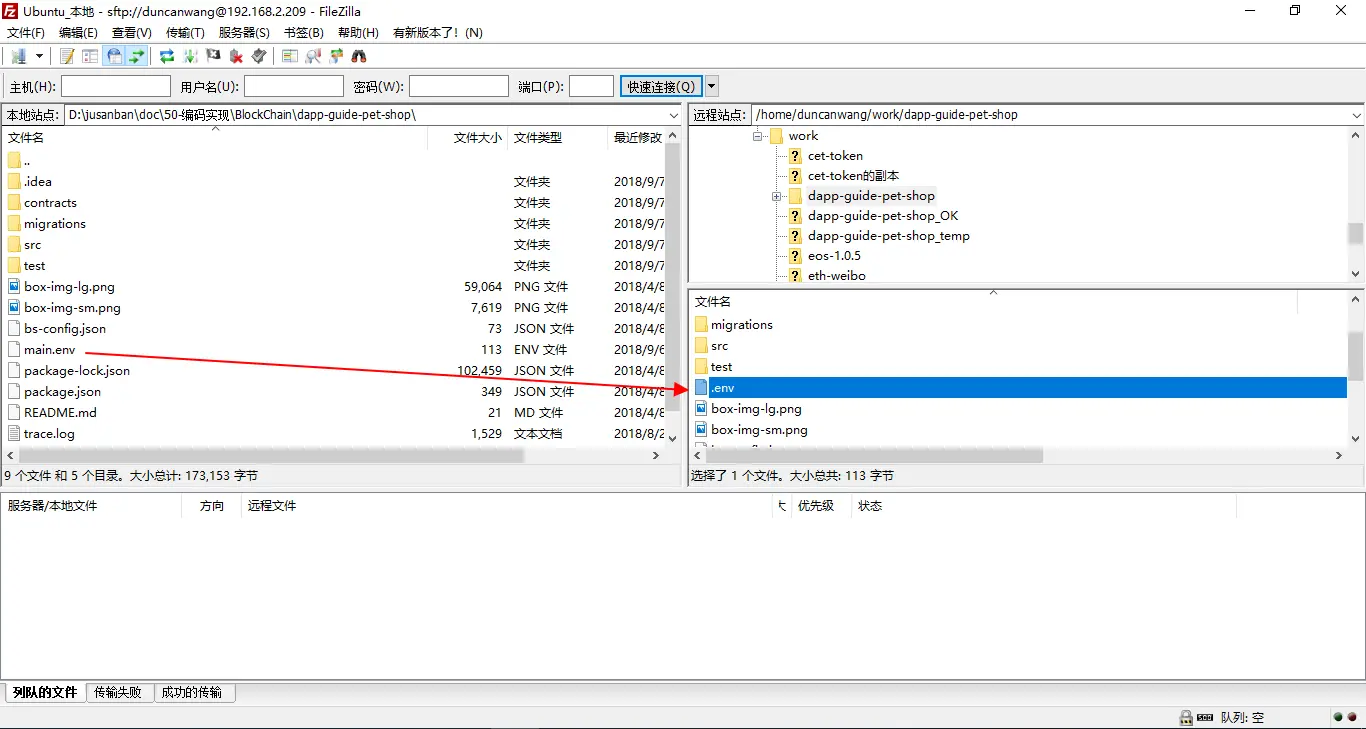Select the local README.md file

pos(60,413)
